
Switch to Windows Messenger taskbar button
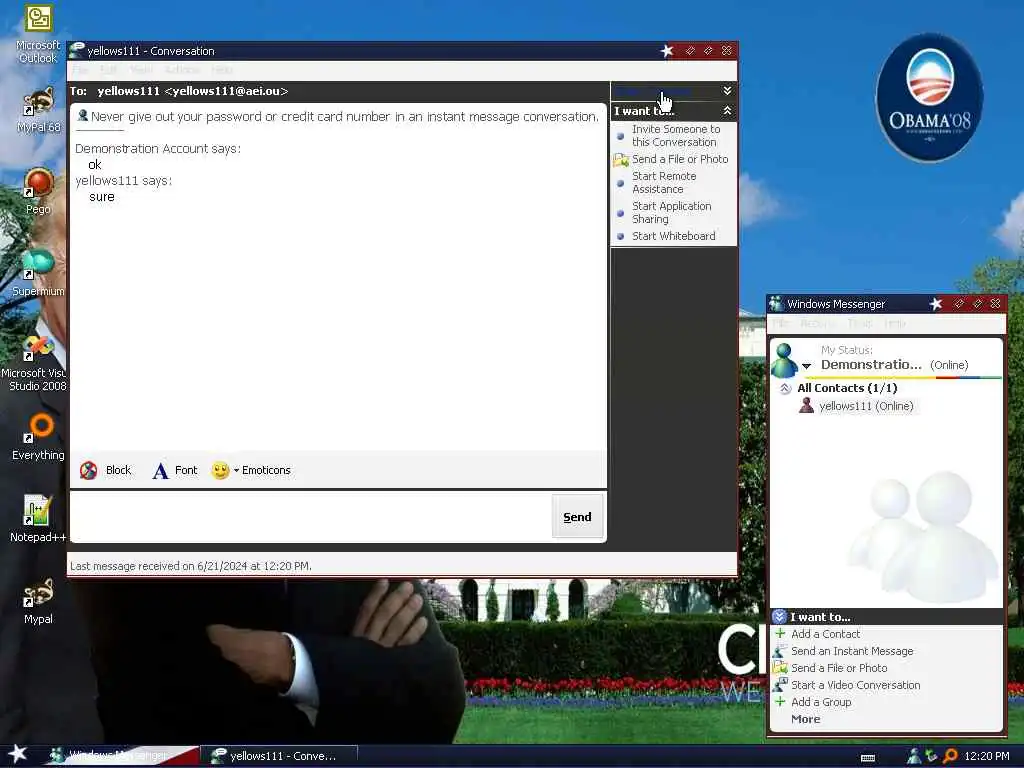[x=121, y=756]
